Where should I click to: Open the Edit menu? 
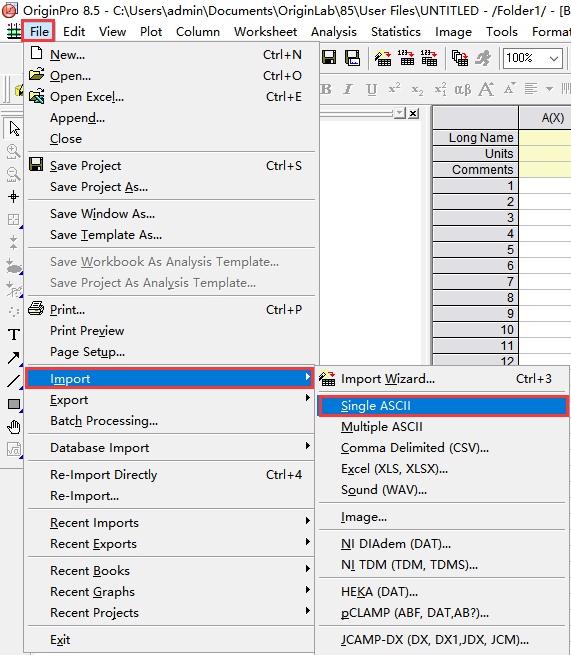[x=74, y=32]
